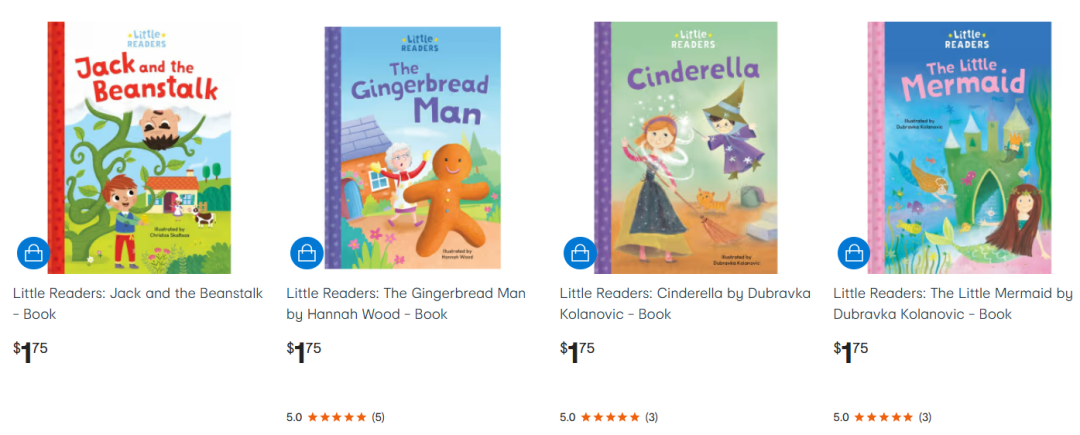Add The Gingerbread Man to bag

click(307, 253)
